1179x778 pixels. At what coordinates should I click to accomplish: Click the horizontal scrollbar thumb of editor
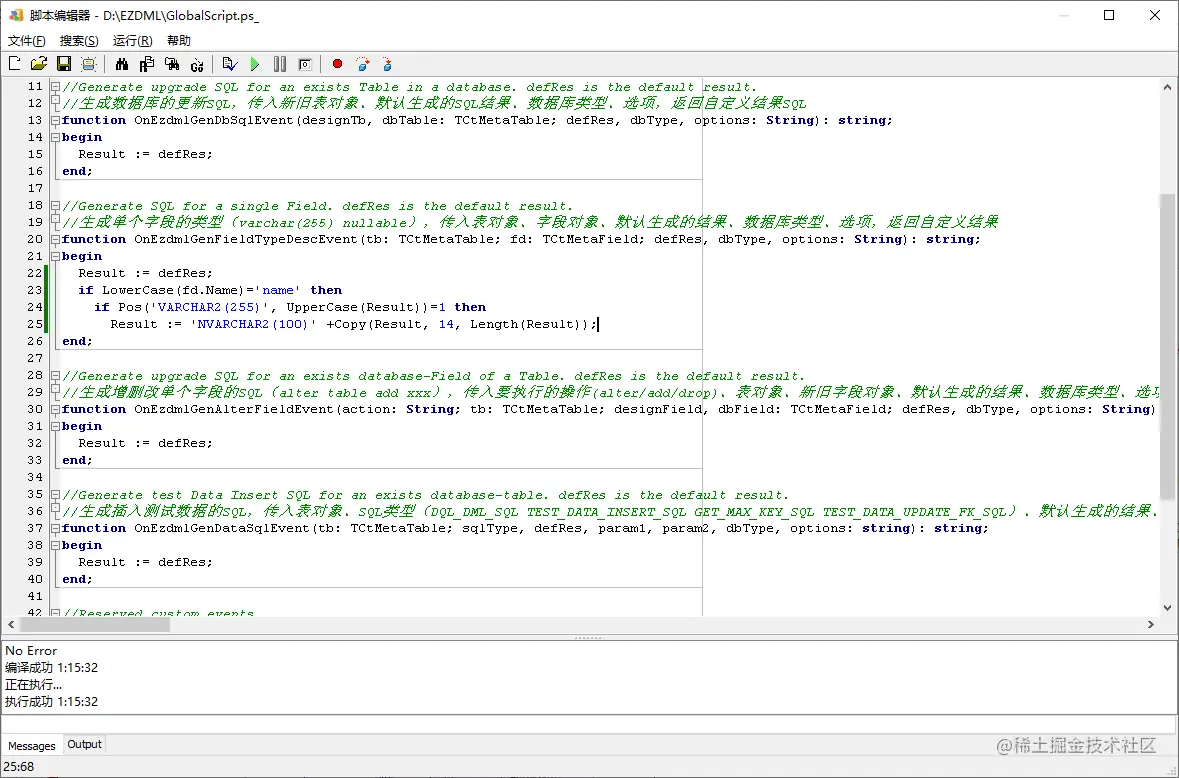coord(95,625)
